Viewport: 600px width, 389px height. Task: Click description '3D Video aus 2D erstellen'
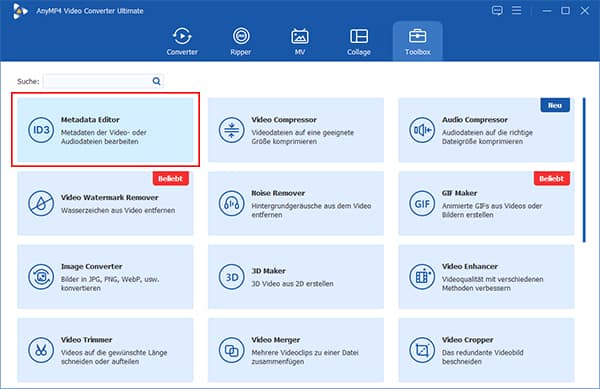pyautogui.click(x=292, y=284)
